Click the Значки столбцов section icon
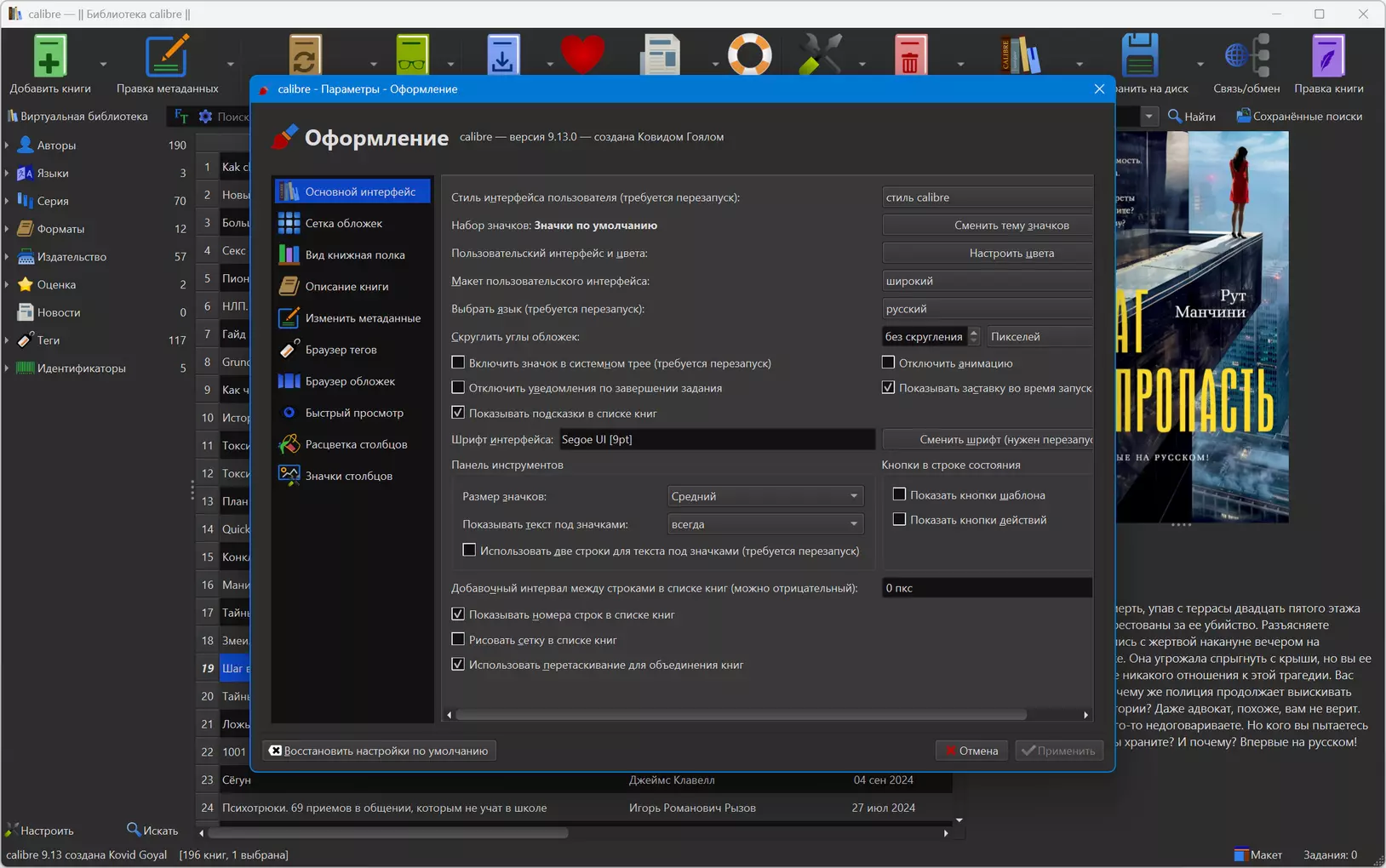This screenshot has height=868, width=1386. tap(289, 476)
